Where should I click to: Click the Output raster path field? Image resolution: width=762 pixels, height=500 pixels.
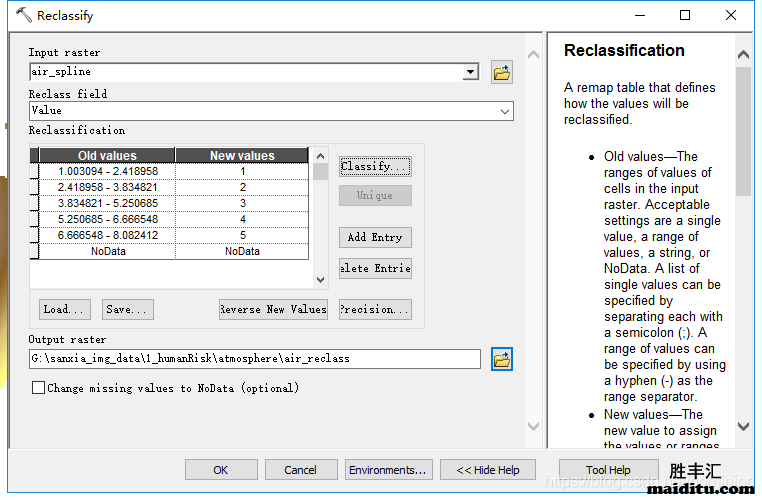click(x=255, y=359)
